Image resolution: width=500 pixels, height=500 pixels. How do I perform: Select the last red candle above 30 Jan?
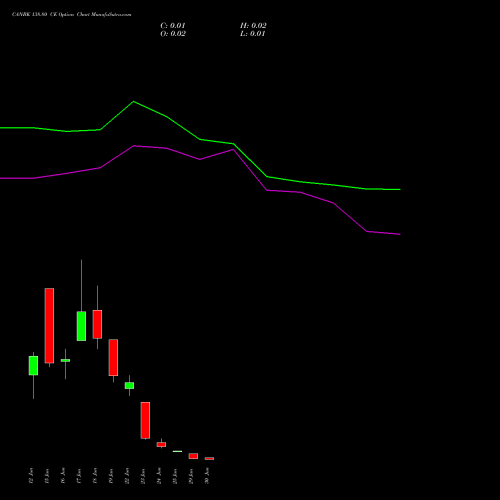pos(209,459)
